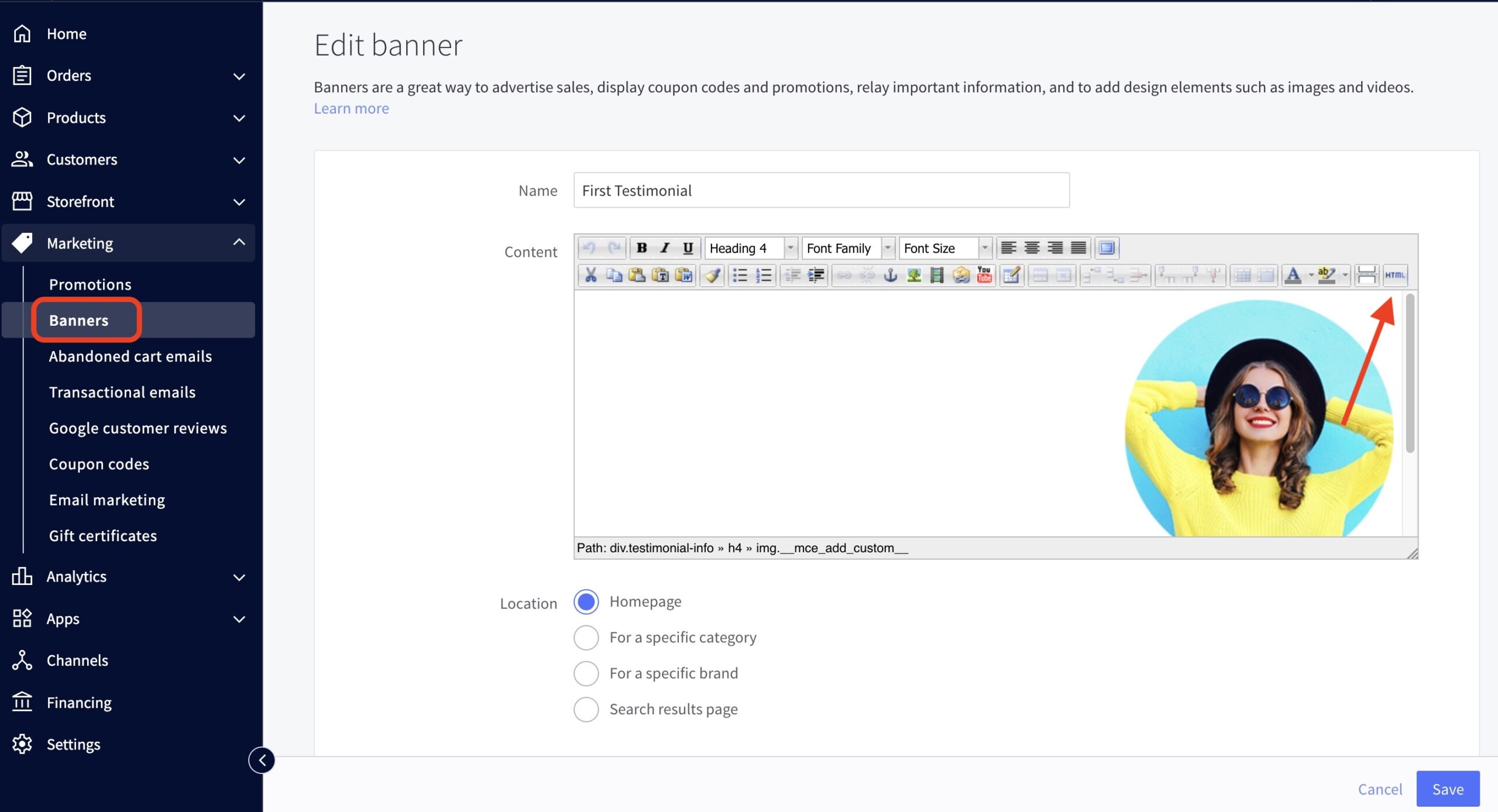Insert image using the picture icon
Image resolution: width=1498 pixels, height=812 pixels.
[913, 275]
